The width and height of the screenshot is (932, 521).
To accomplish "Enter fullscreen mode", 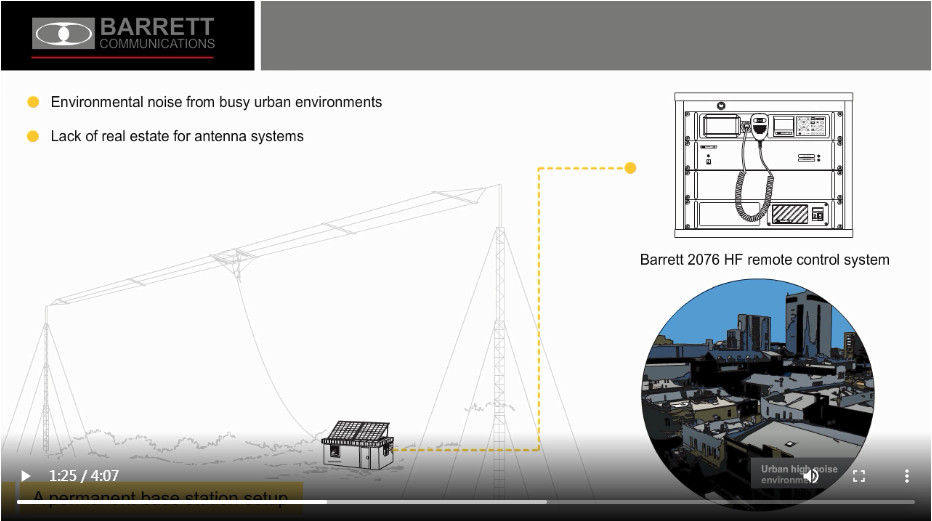I will pos(859,476).
